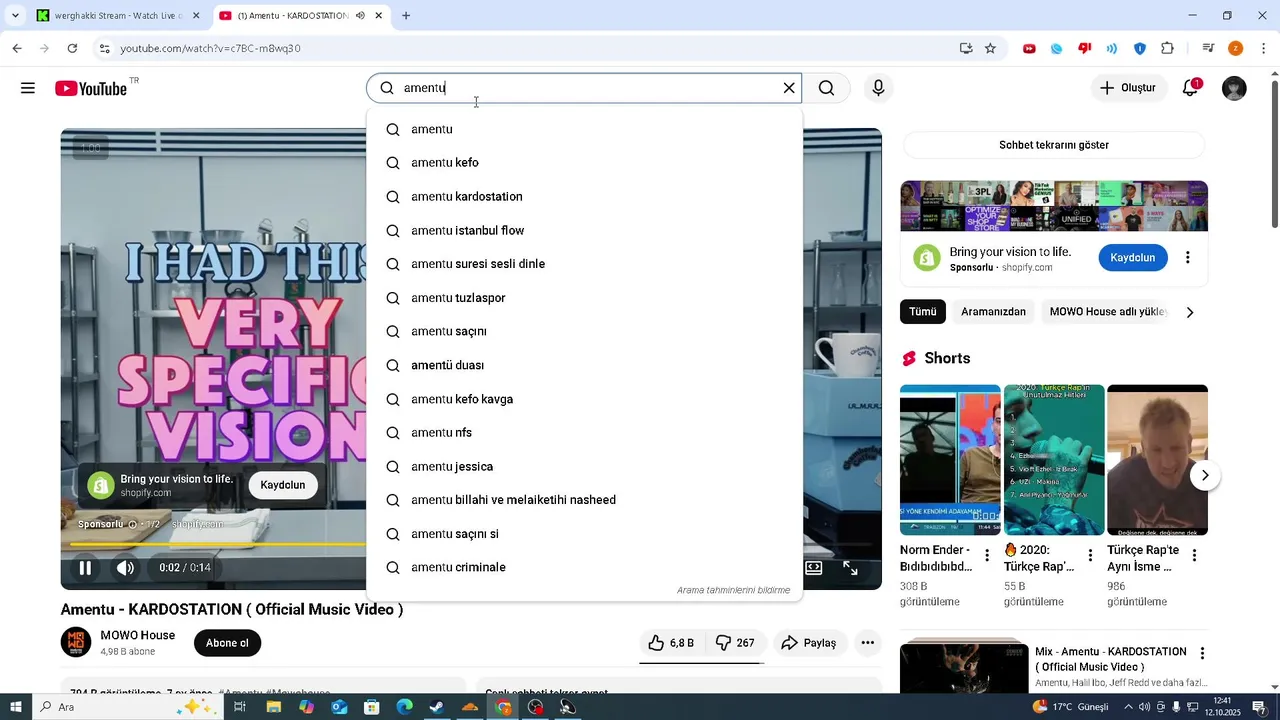
Task: Select suggestion 'amentu jessica'
Action: tap(584, 467)
